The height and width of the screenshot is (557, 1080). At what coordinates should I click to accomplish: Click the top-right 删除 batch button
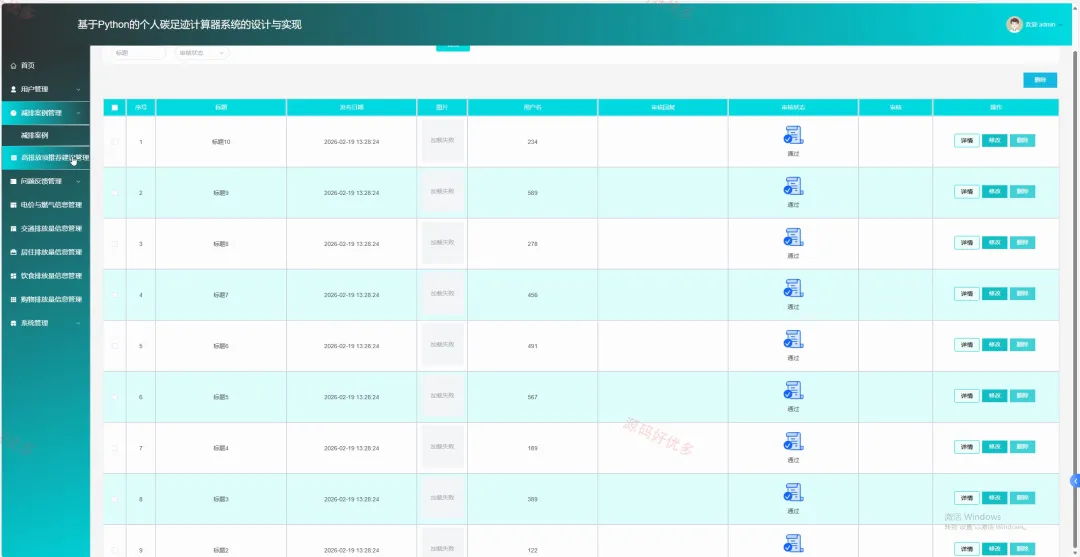pyautogui.click(x=1040, y=81)
